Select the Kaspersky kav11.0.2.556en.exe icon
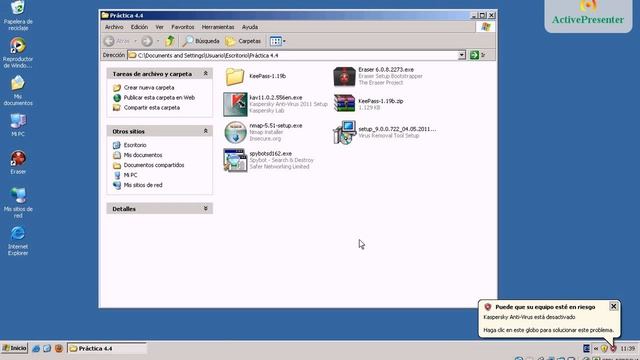The image size is (640, 360). [x=235, y=104]
